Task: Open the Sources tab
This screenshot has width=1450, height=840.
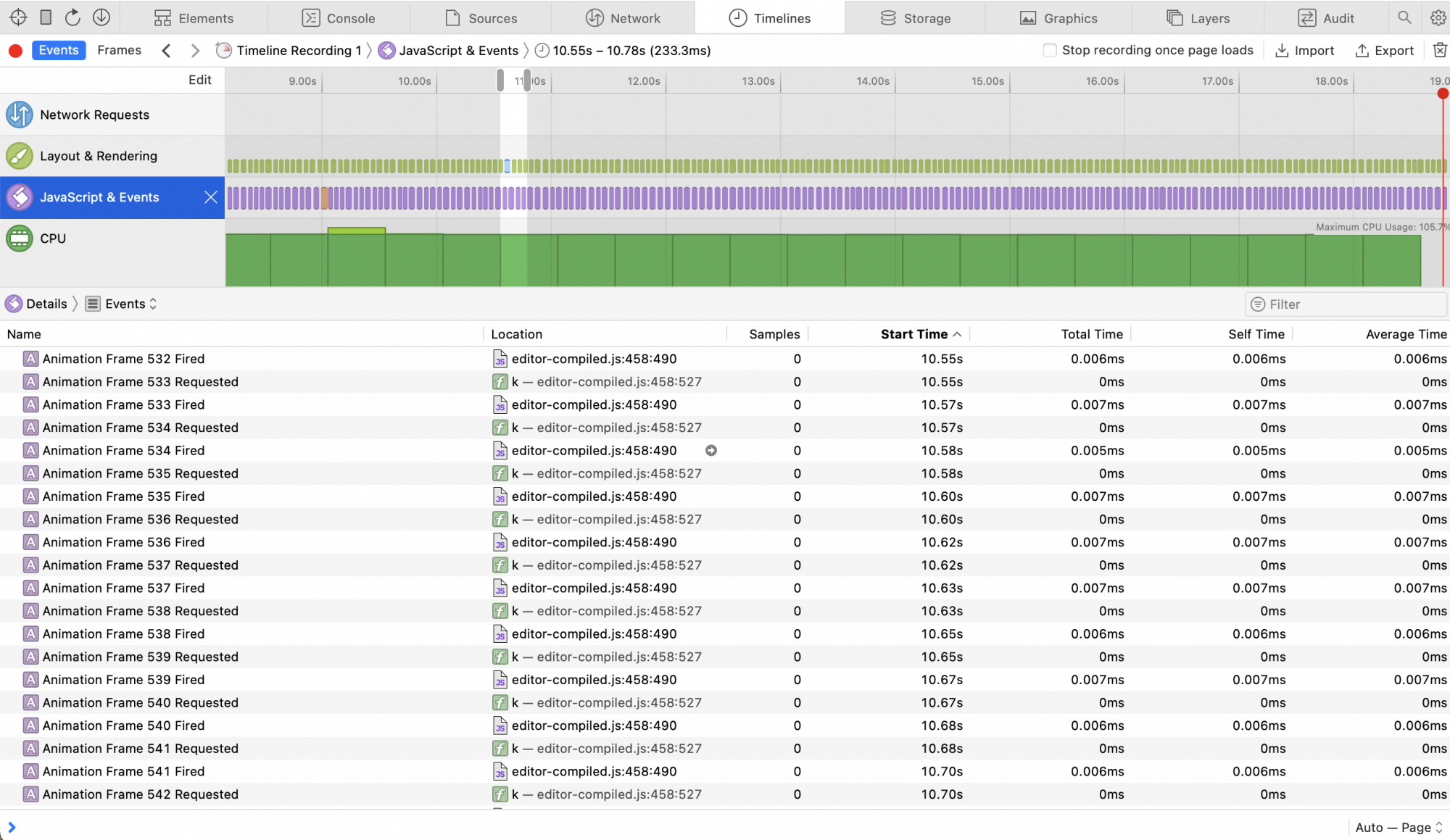Action: tap(481, 17)
